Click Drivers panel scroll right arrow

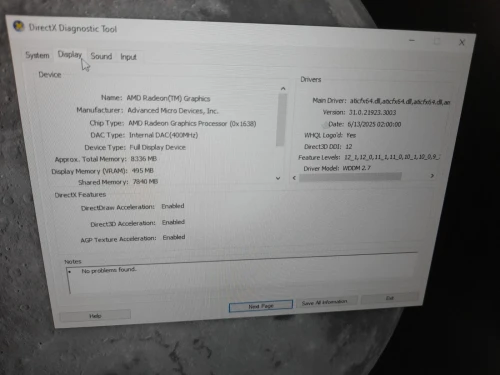point(432,176)
